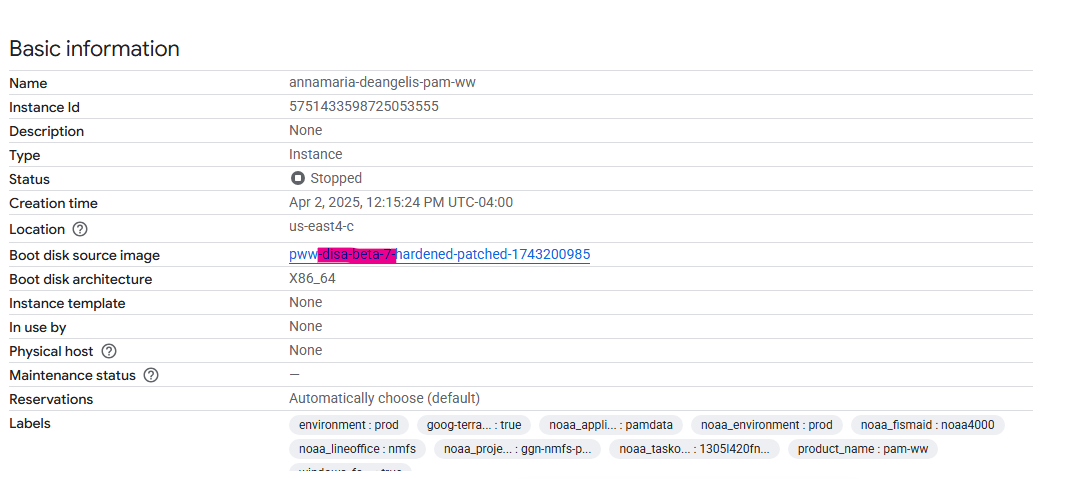Viewport: 1067px width, 479px height.
Task: Click the Basic information section heading
Action: 94,49
